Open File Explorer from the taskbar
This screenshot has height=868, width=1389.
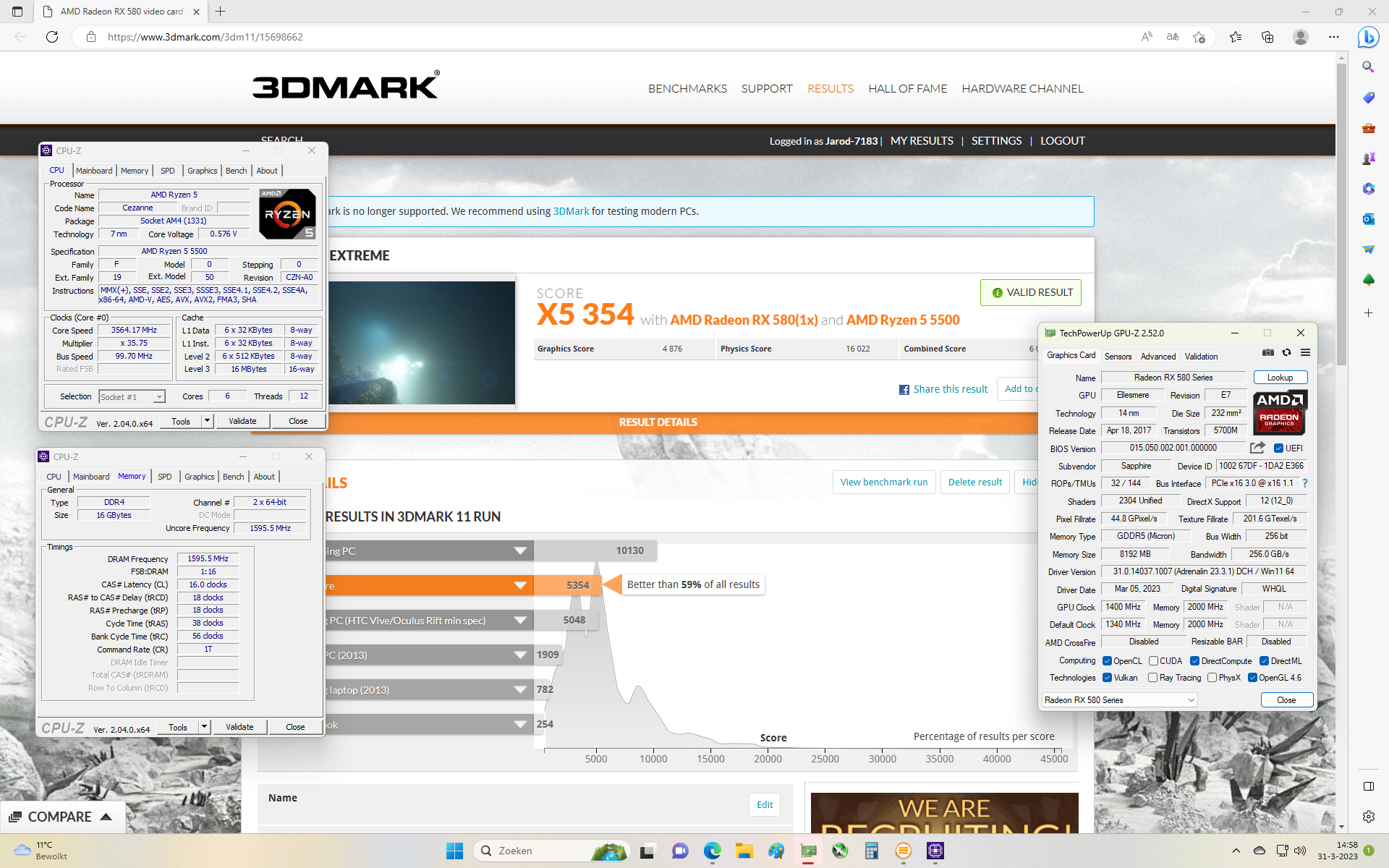744,851
